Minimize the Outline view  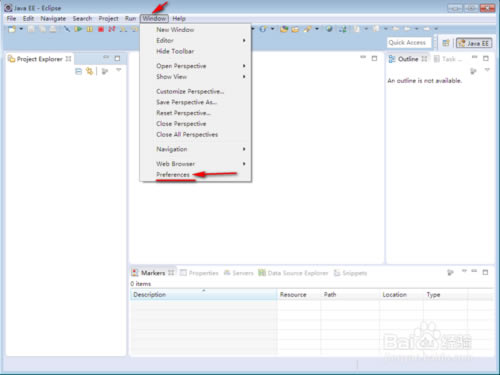click(x=474, y=57)
